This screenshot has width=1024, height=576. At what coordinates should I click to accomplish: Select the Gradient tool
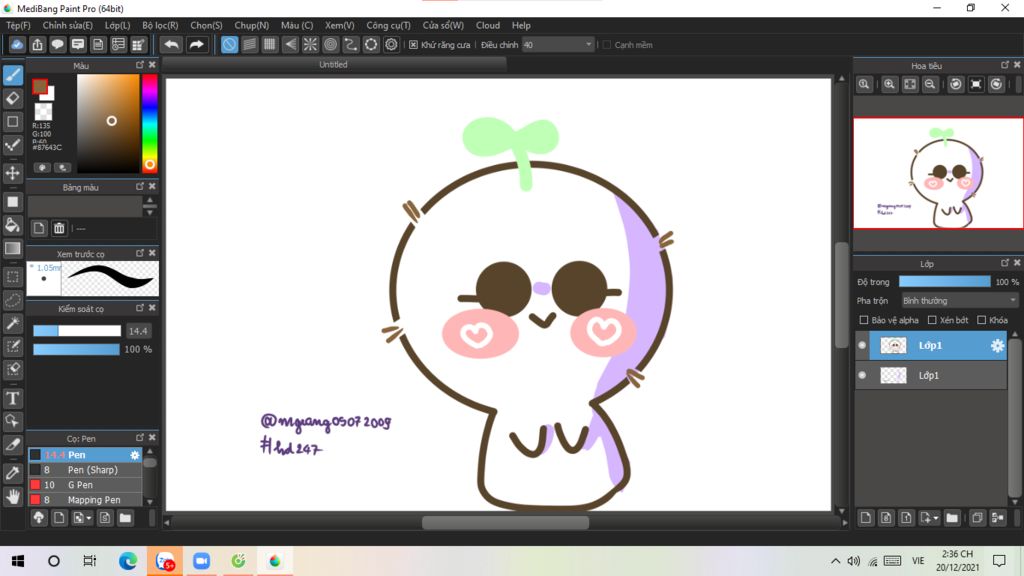tap(13, 248)
